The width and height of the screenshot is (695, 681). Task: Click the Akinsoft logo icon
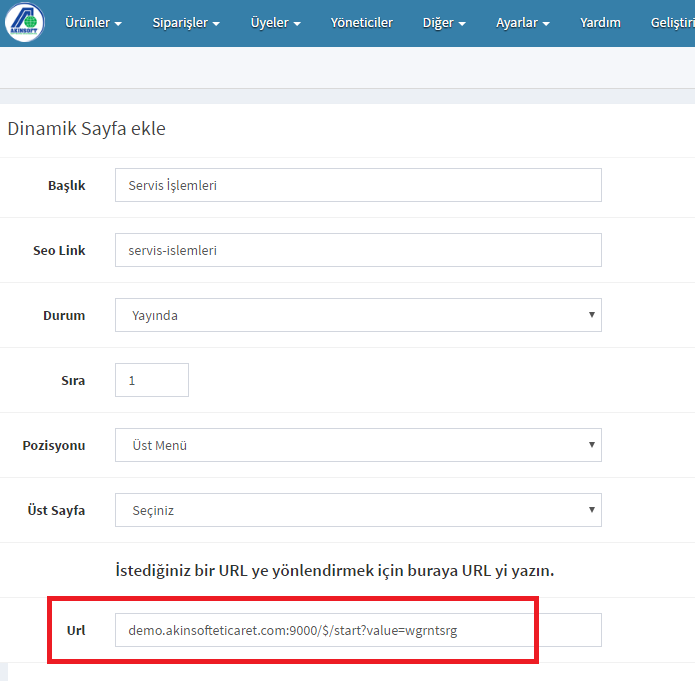[24, 23]
